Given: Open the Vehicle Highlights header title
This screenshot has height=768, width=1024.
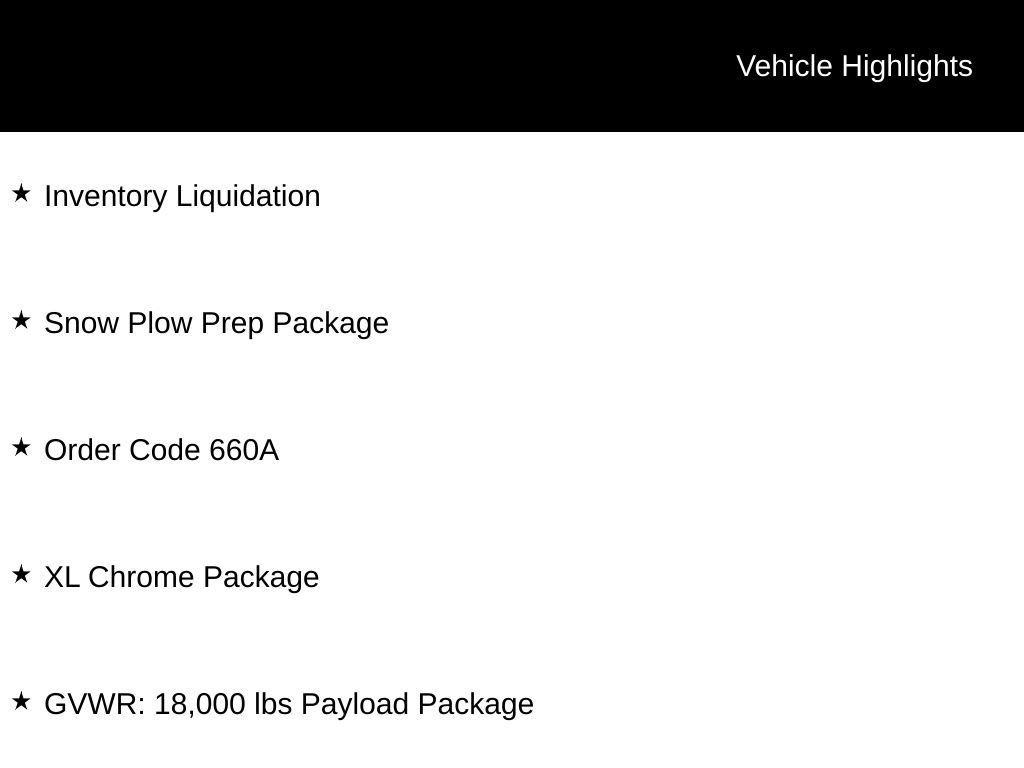Looking at the screenshot, I should click(854, 67).
